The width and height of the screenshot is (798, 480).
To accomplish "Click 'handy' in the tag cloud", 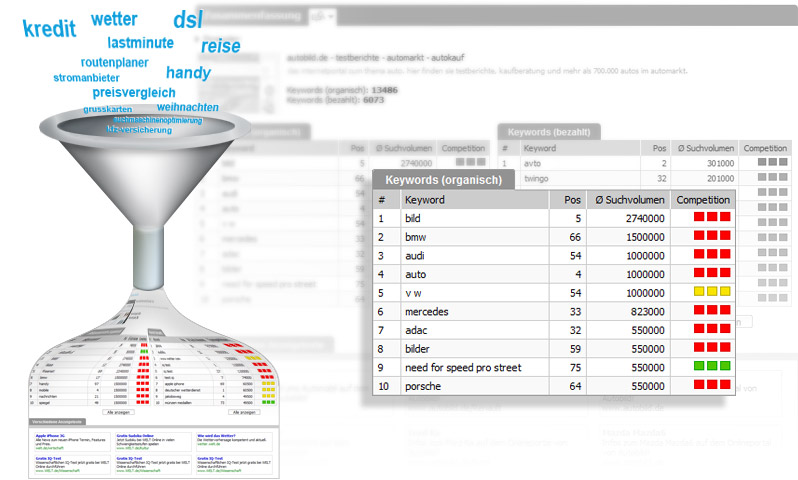I will (x=188, y=73).
